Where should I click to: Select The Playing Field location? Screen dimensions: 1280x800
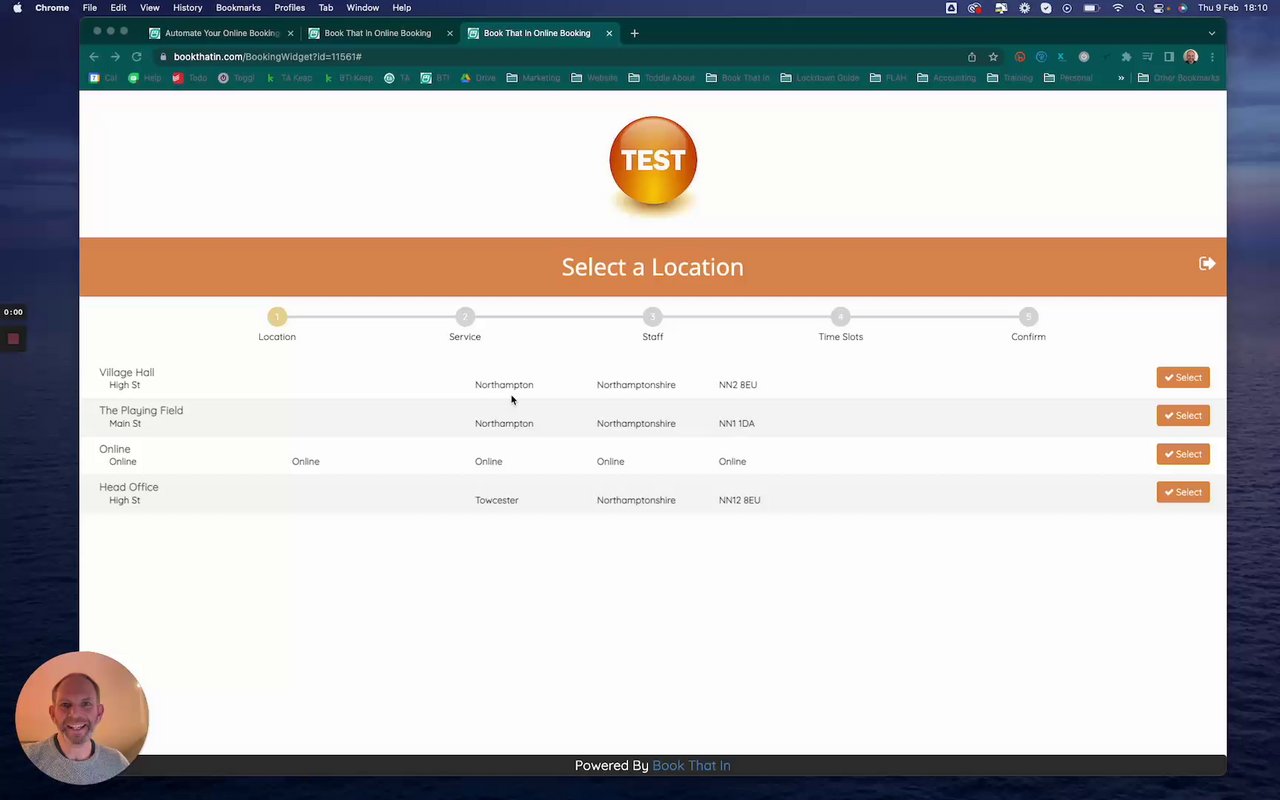pos(1183,415)
